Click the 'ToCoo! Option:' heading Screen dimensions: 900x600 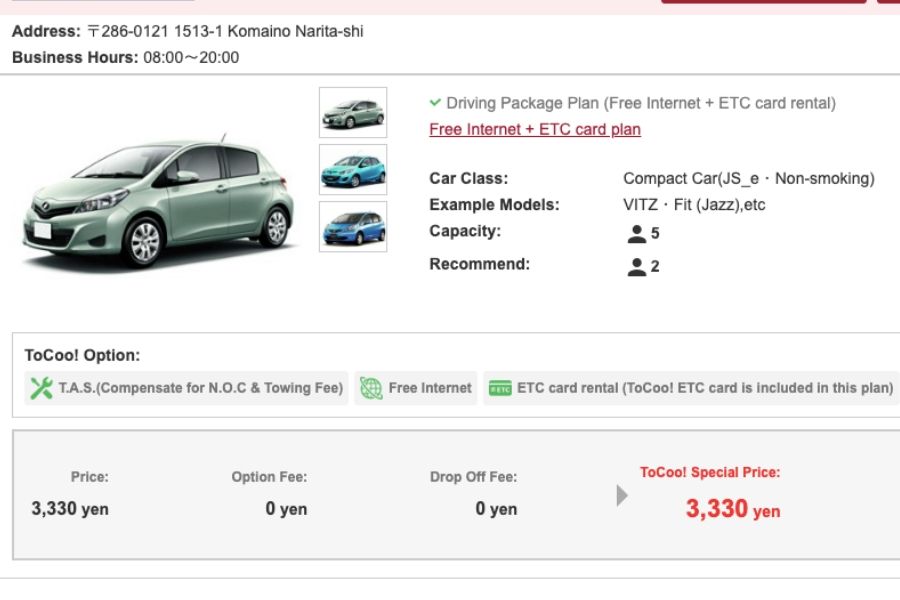[x=82, y=355]
